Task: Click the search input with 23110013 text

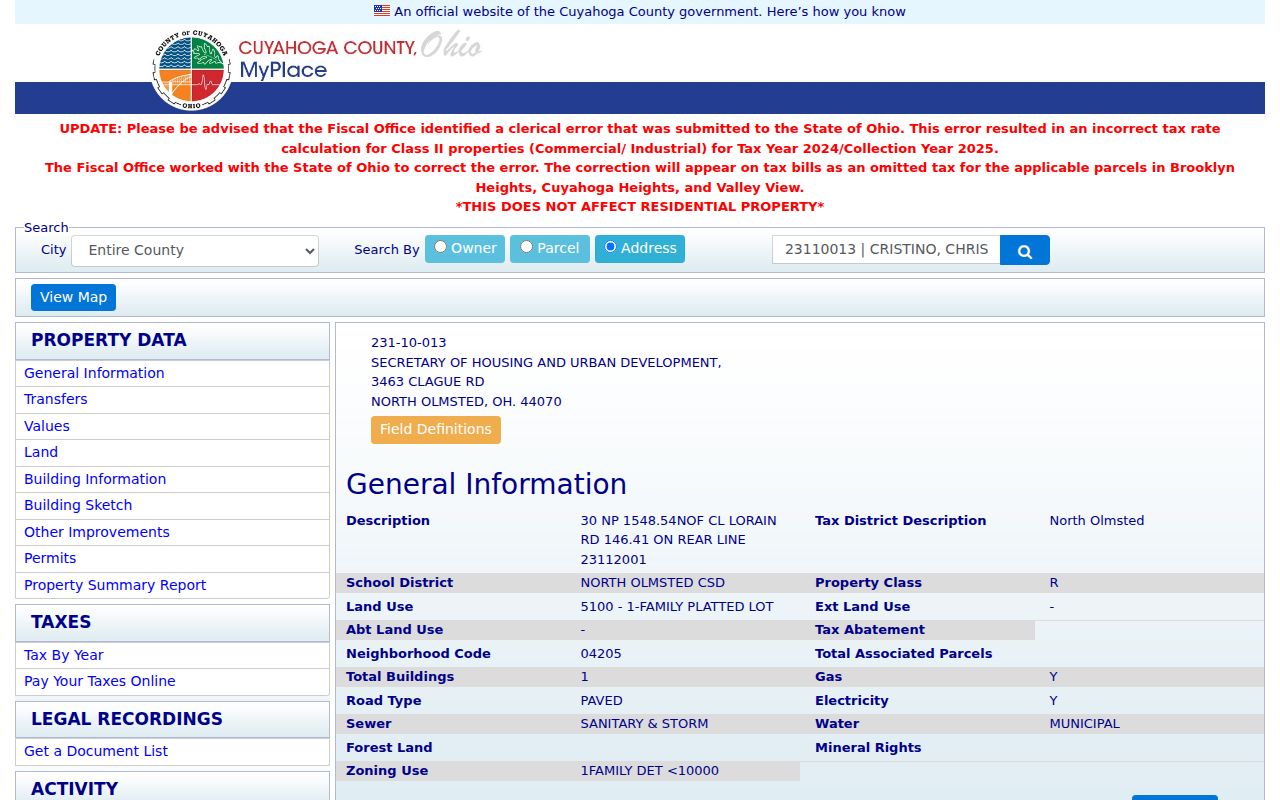Action: pyautogui.click(x=886, y=250)
